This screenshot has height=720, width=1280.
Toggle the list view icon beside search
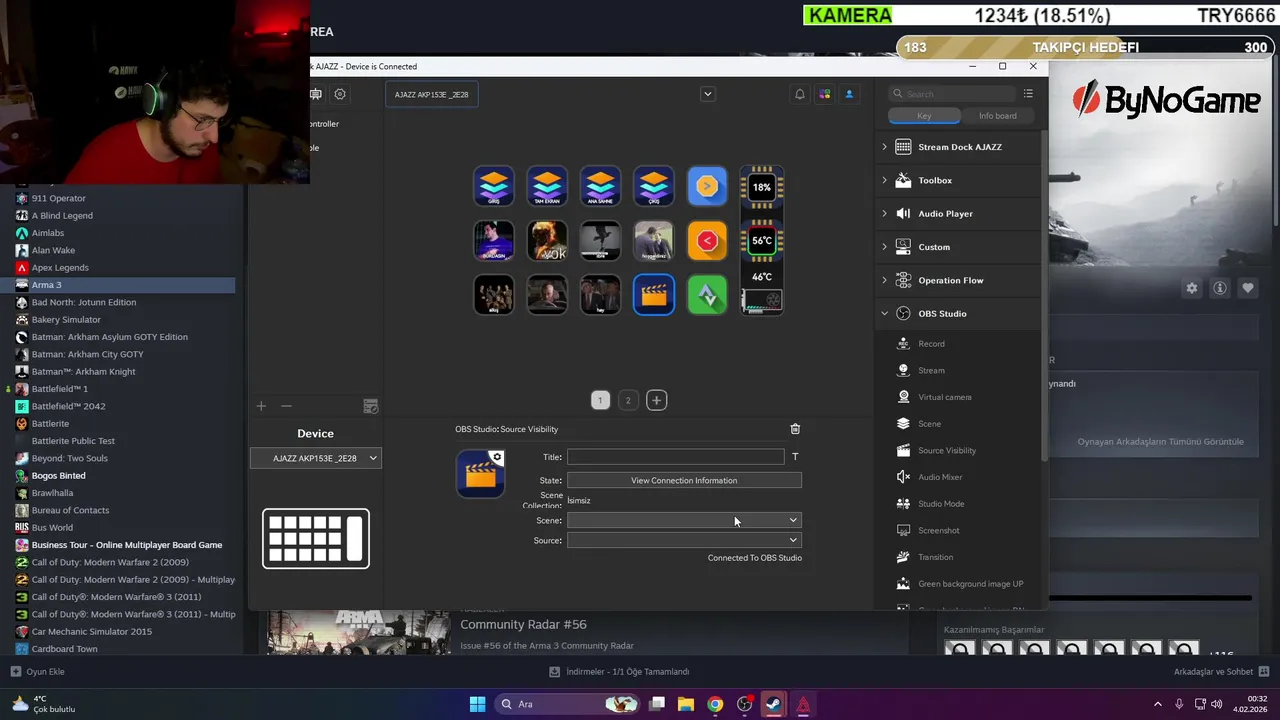[1028, 94]
